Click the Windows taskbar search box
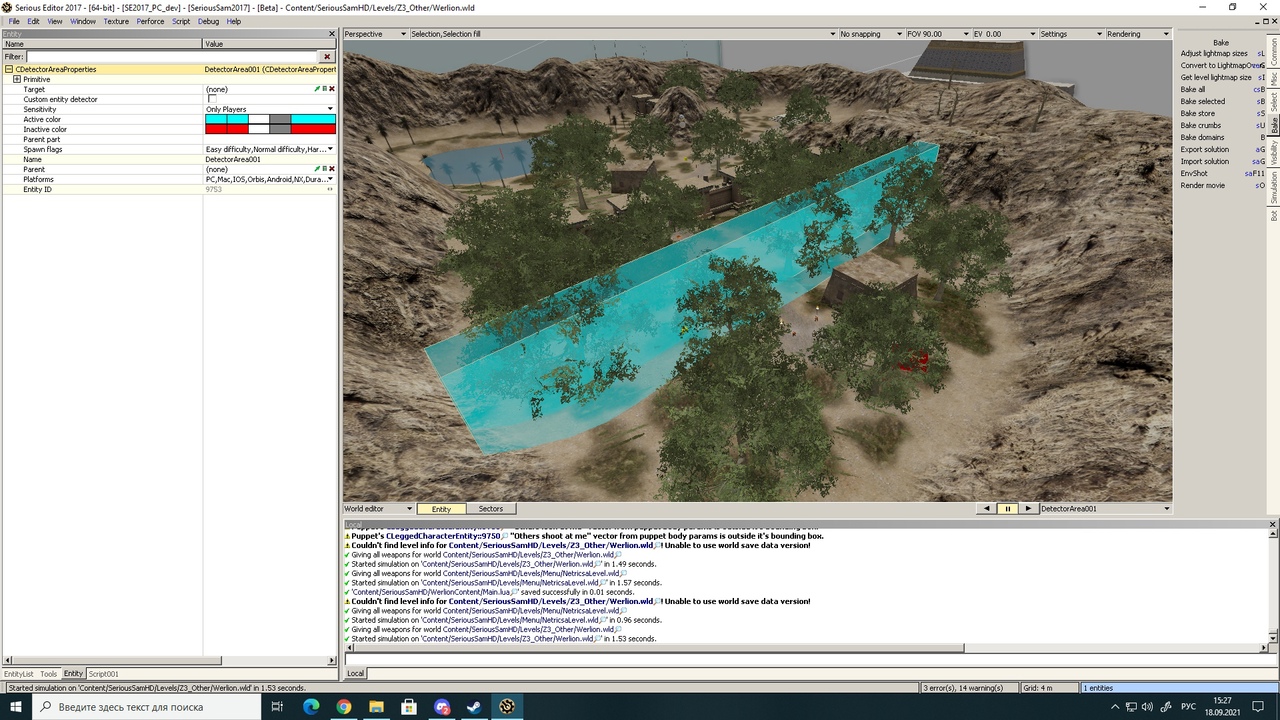Screen dimensions: 1280x720 (148, 707)
